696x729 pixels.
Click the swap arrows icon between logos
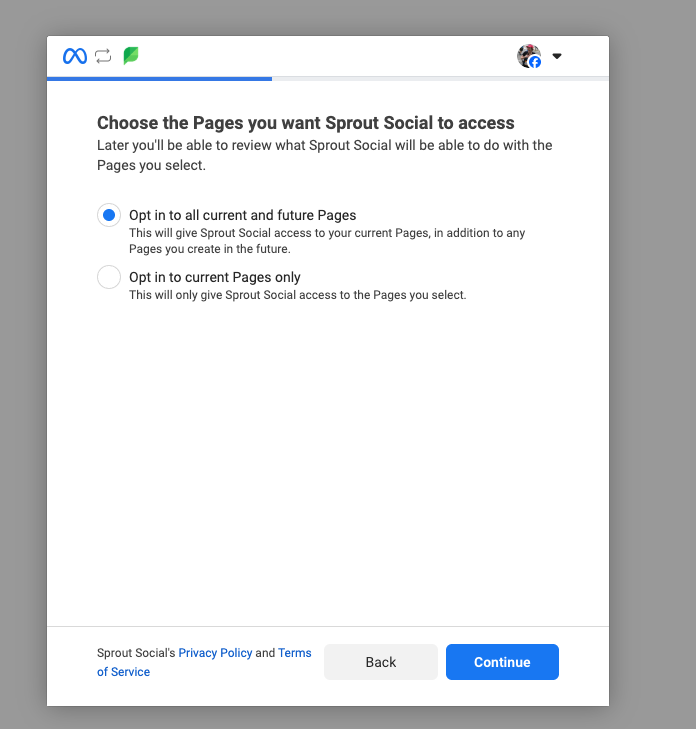point(103,56)
